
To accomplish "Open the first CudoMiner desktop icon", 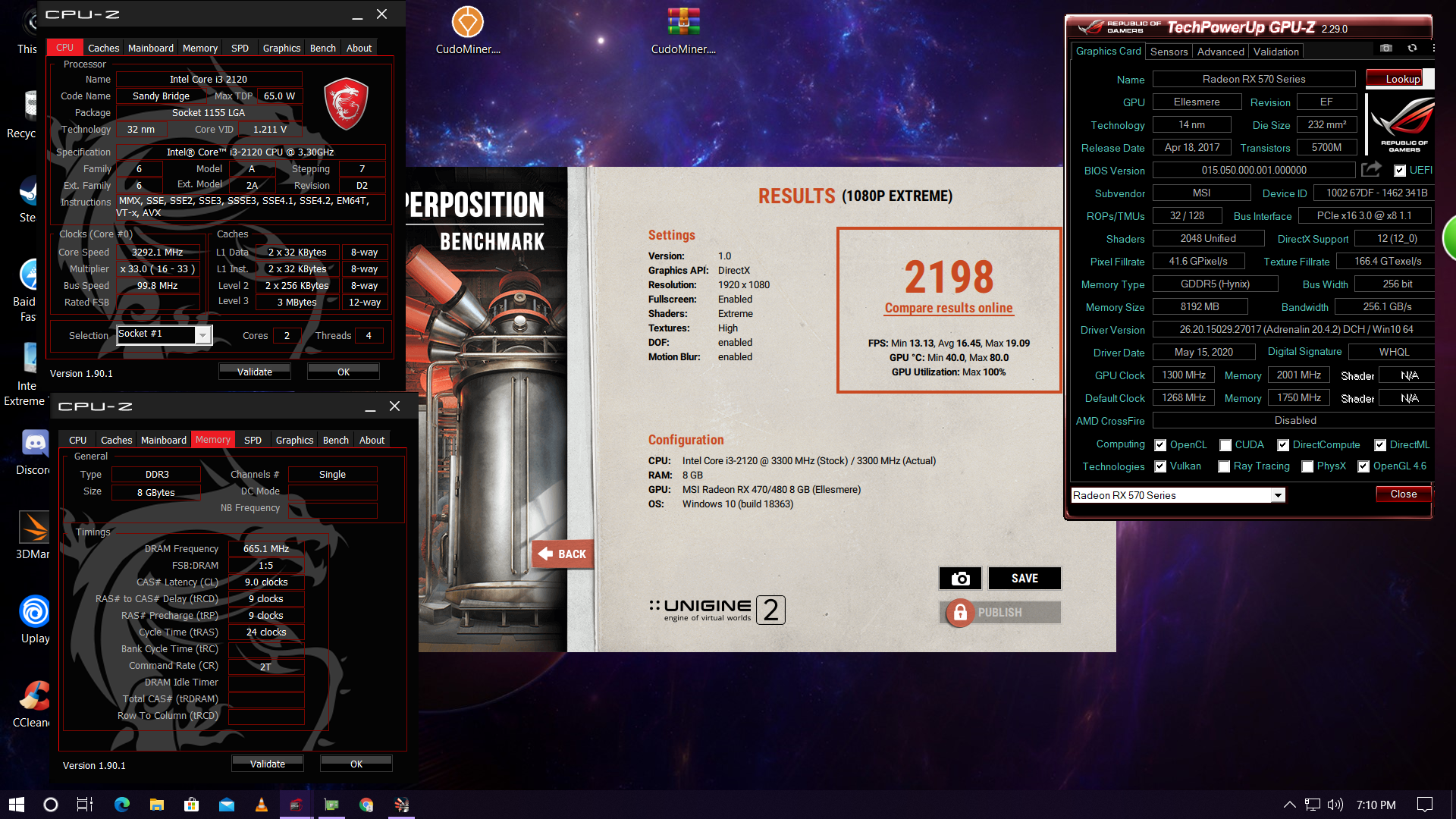I will click(468, 31).
